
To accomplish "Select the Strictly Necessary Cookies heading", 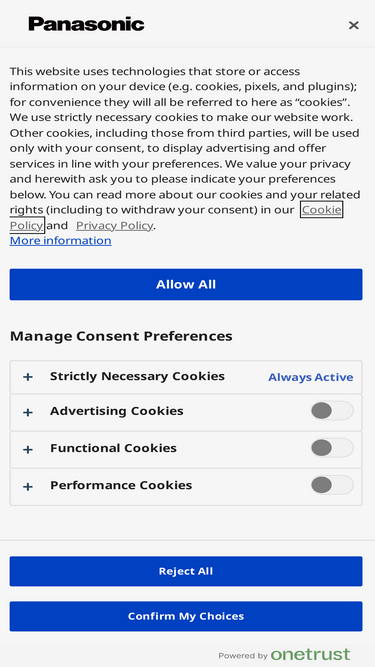I will tap(137, 376).
